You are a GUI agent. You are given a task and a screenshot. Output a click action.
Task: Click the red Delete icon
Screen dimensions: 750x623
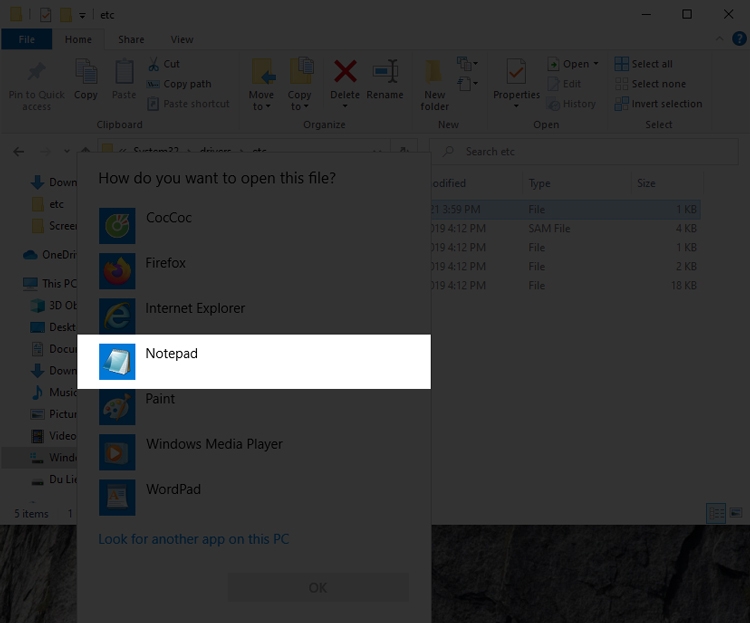point(345,72)
